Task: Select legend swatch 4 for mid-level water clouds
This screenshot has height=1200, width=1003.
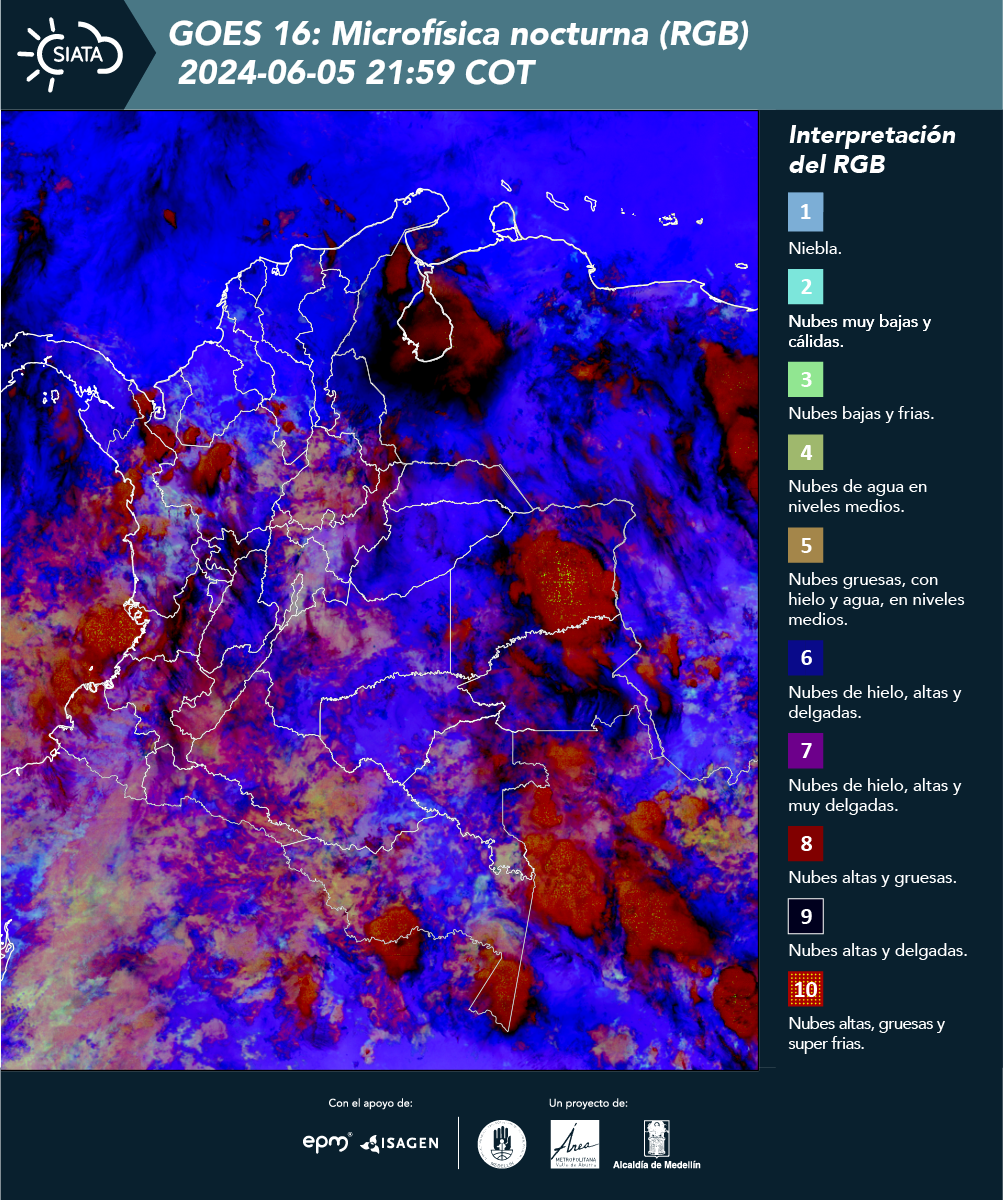Action: (805, 454)
